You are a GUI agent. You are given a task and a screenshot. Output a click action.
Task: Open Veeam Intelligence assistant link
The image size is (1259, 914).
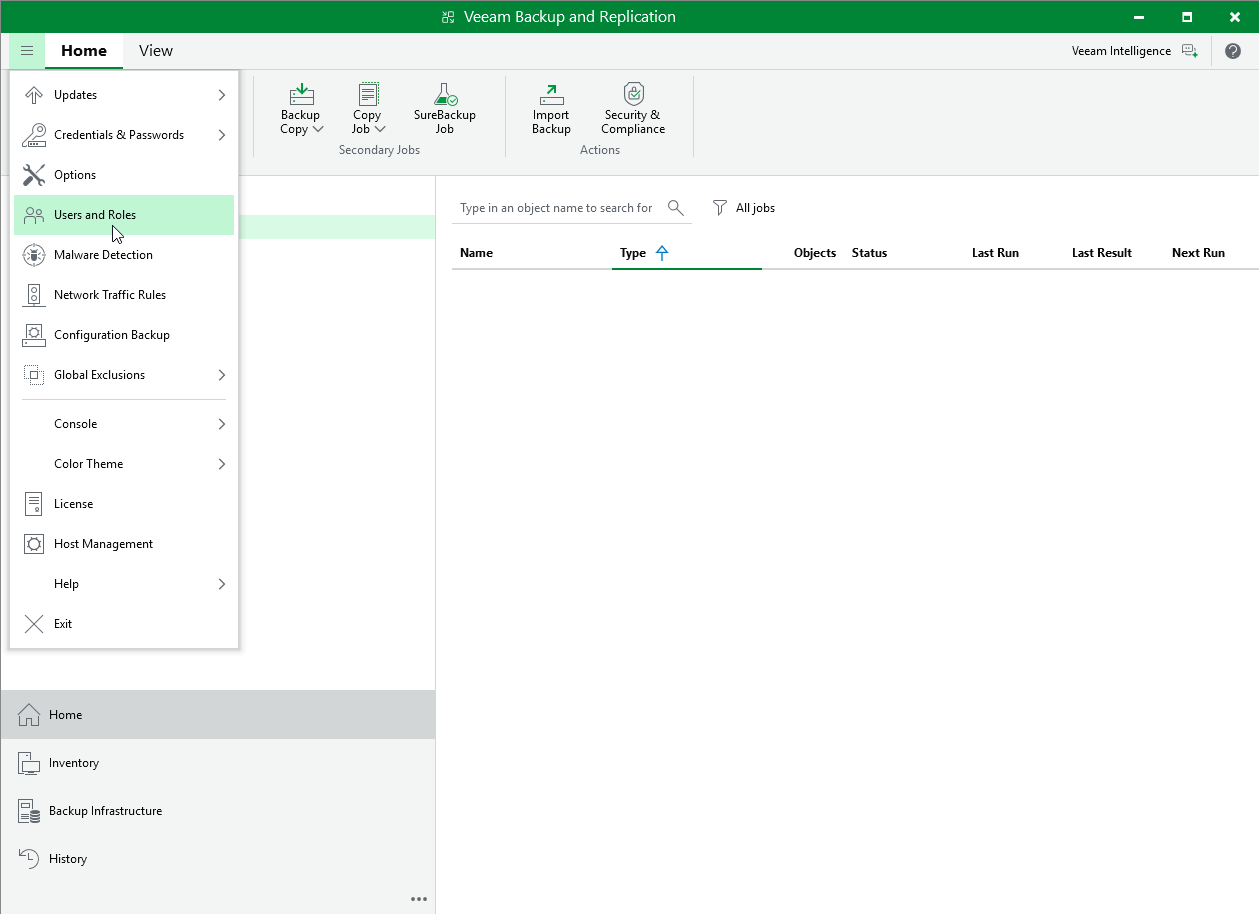click(1121, 51)
